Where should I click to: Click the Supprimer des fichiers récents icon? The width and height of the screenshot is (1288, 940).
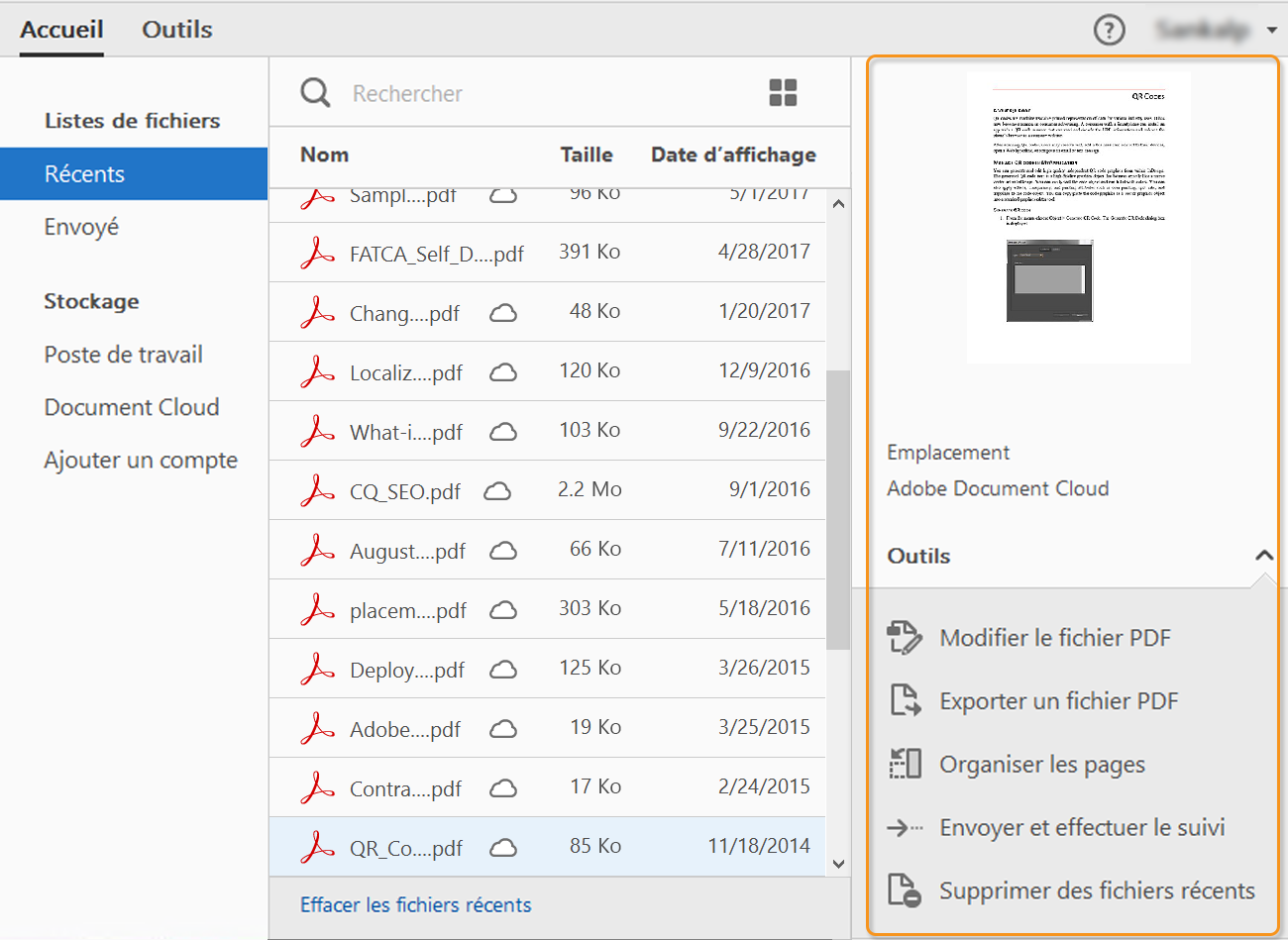pos(904,890)
